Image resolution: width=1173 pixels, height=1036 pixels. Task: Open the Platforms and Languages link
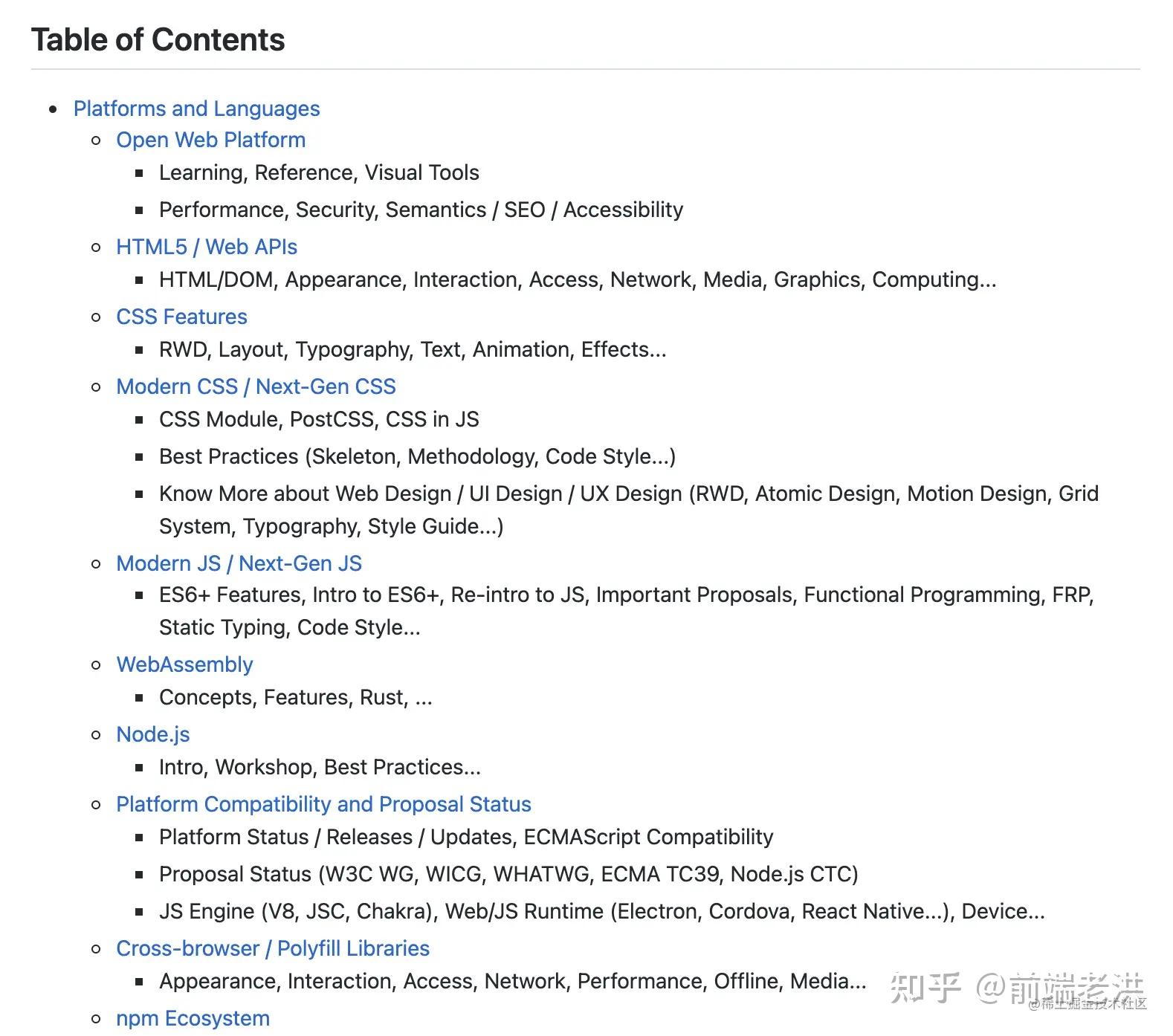196,109
